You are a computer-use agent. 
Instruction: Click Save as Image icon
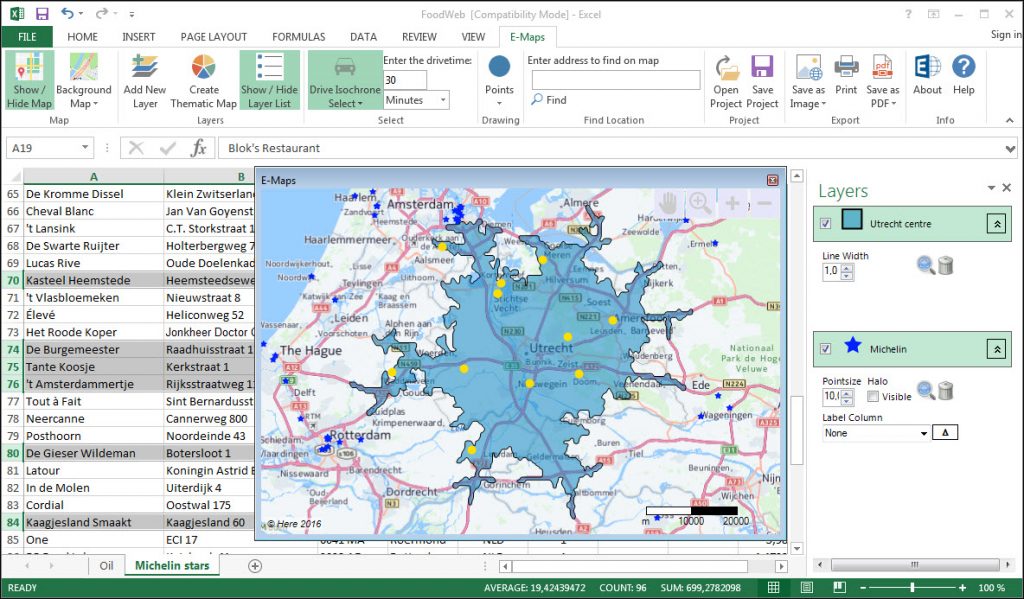click(808, 67)
